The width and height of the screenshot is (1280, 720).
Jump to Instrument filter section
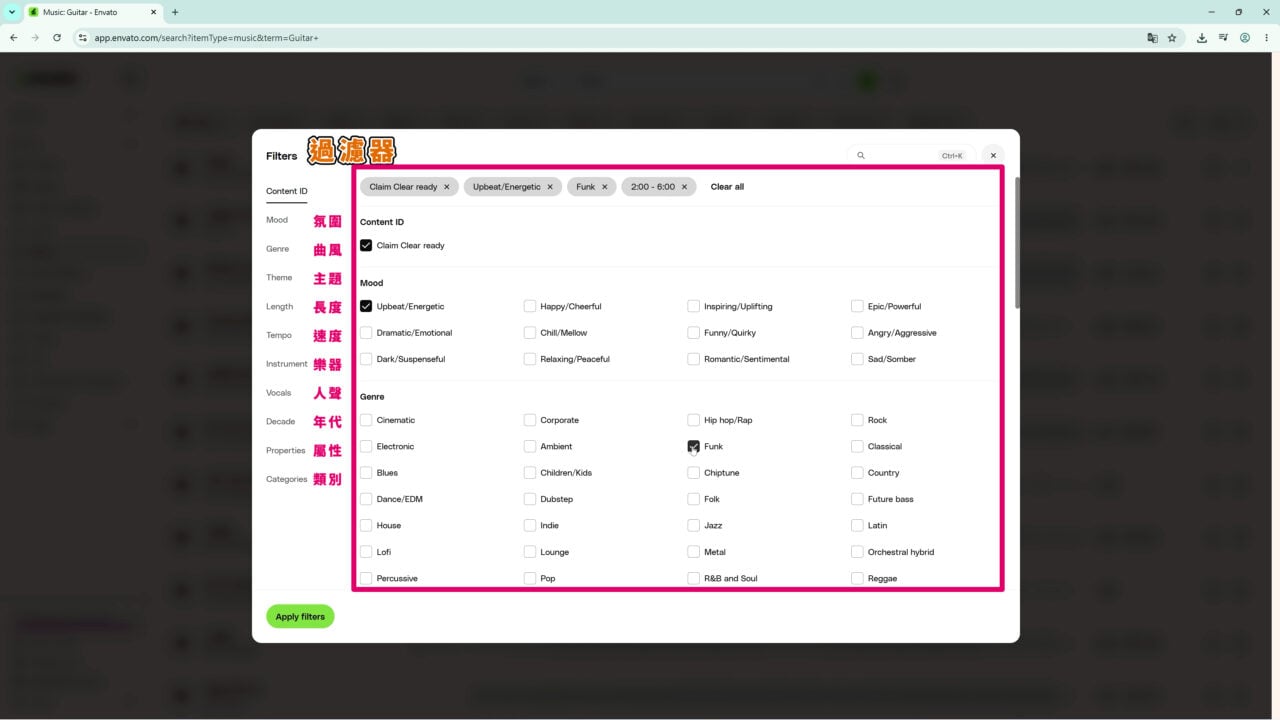(x=287, y=364)
